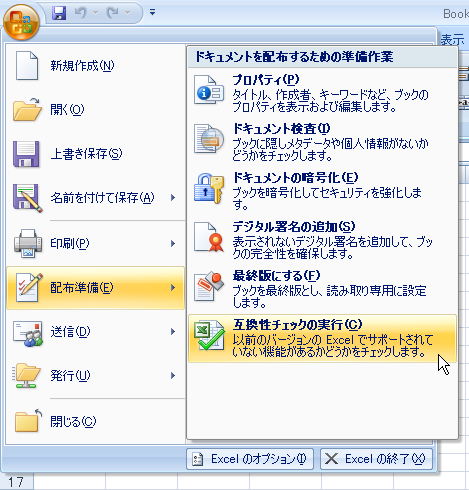469x490 pixels.
Task: Click the 最終版にする stamp icon
Action: pos(209,286)
